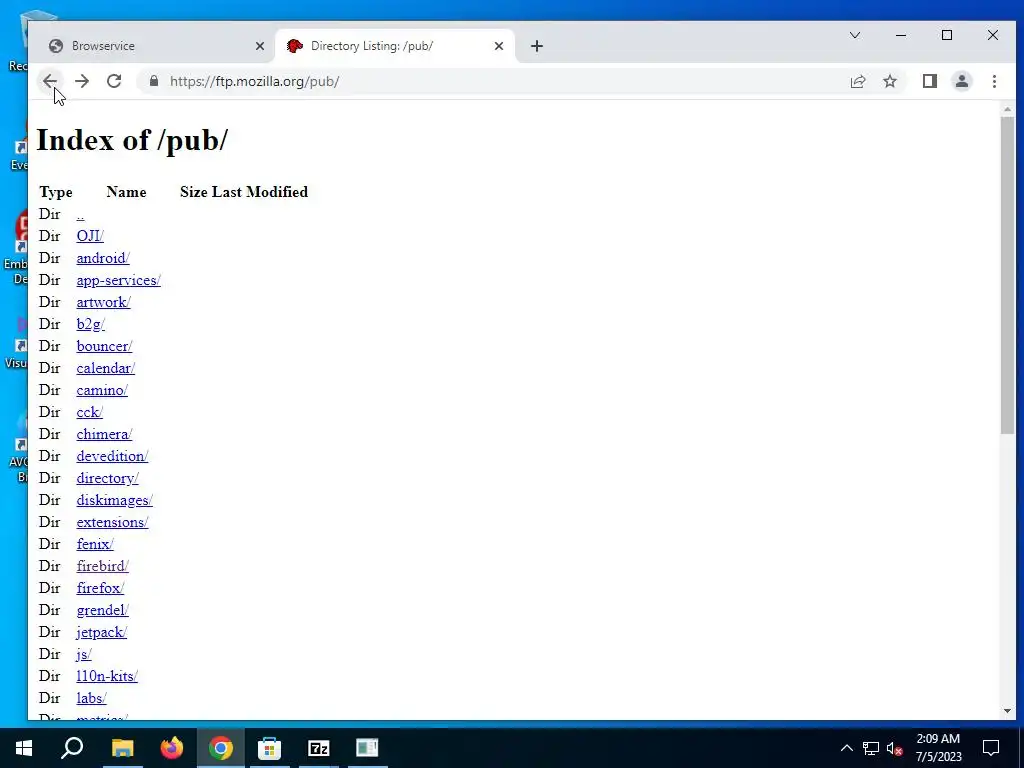Open the jetpack/ directory
The width and height of the screenshot is (1024, 768).
(x=102, y=632)
